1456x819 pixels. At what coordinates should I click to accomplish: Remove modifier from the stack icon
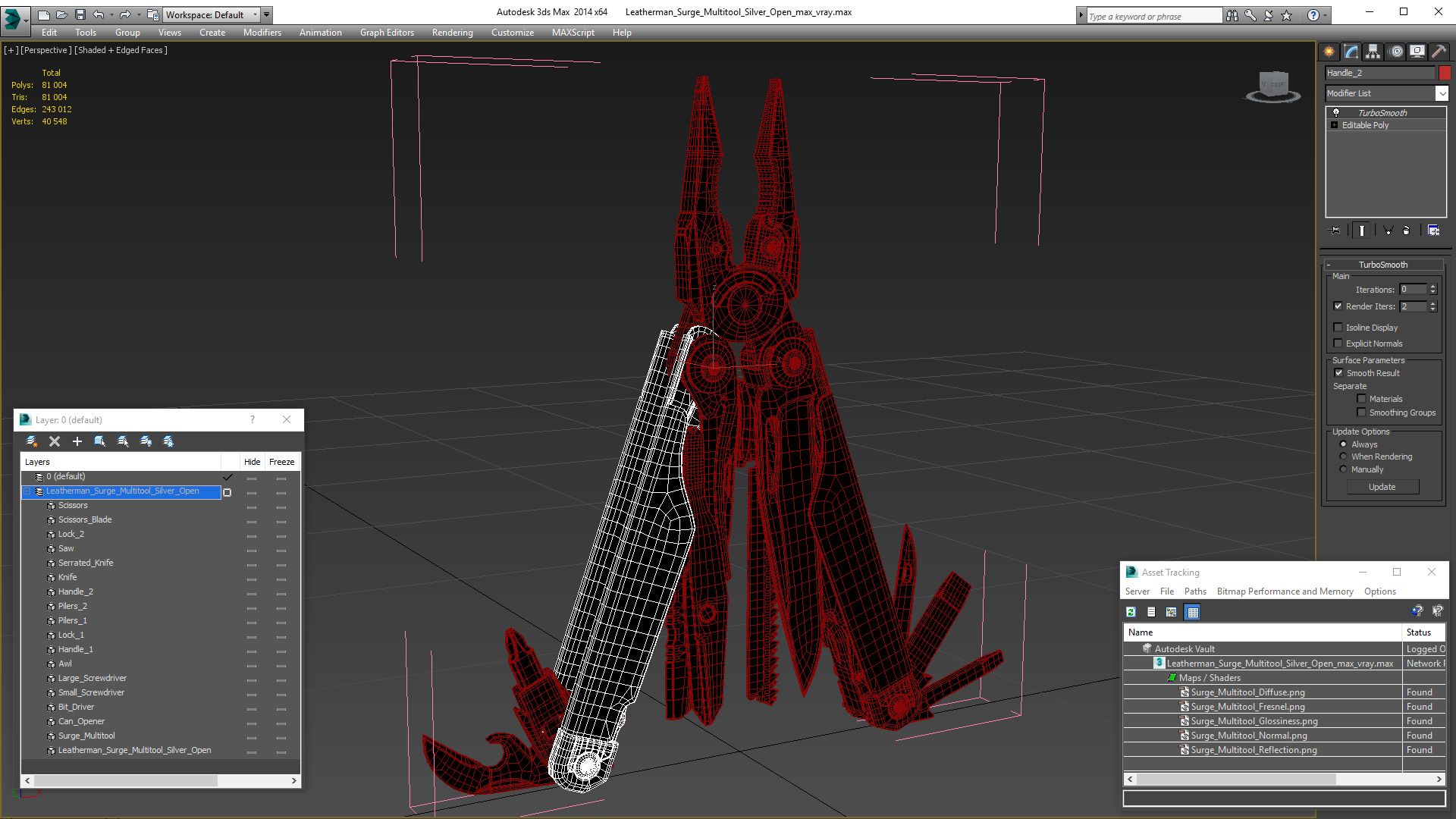1407,231
